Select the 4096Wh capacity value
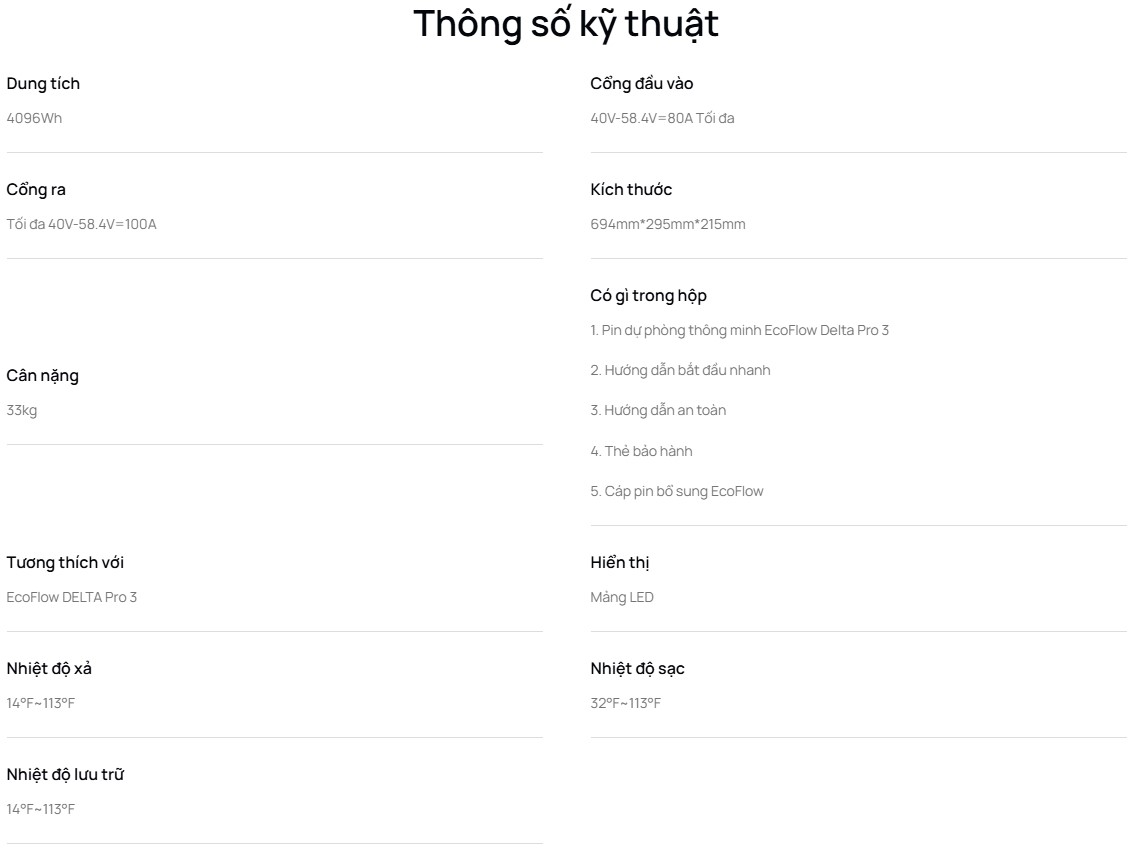Image resolution: width=1133 pixels, height=851 pixels. 34,118
